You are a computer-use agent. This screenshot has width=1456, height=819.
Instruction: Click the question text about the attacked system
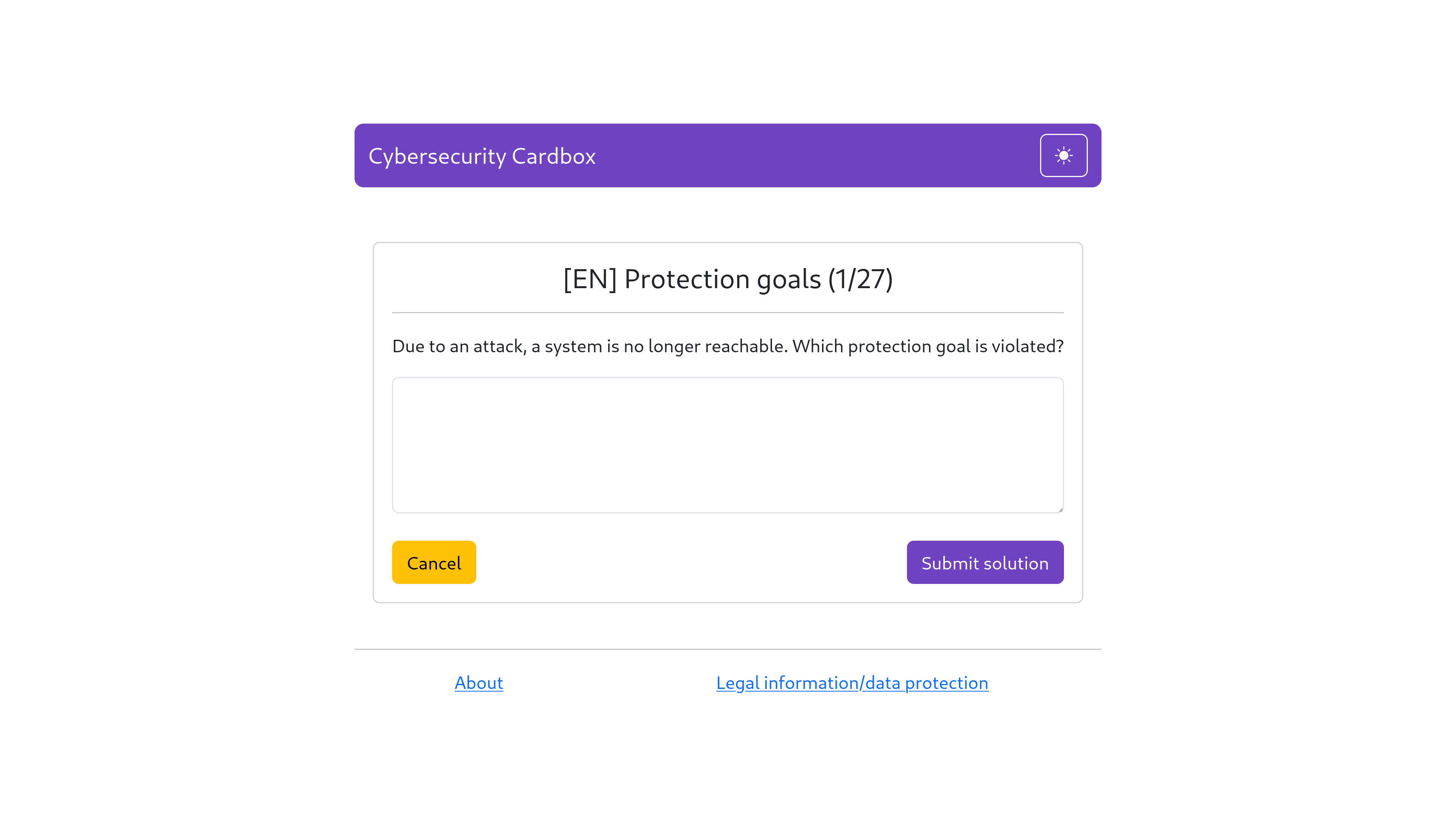tap(727, 347)
